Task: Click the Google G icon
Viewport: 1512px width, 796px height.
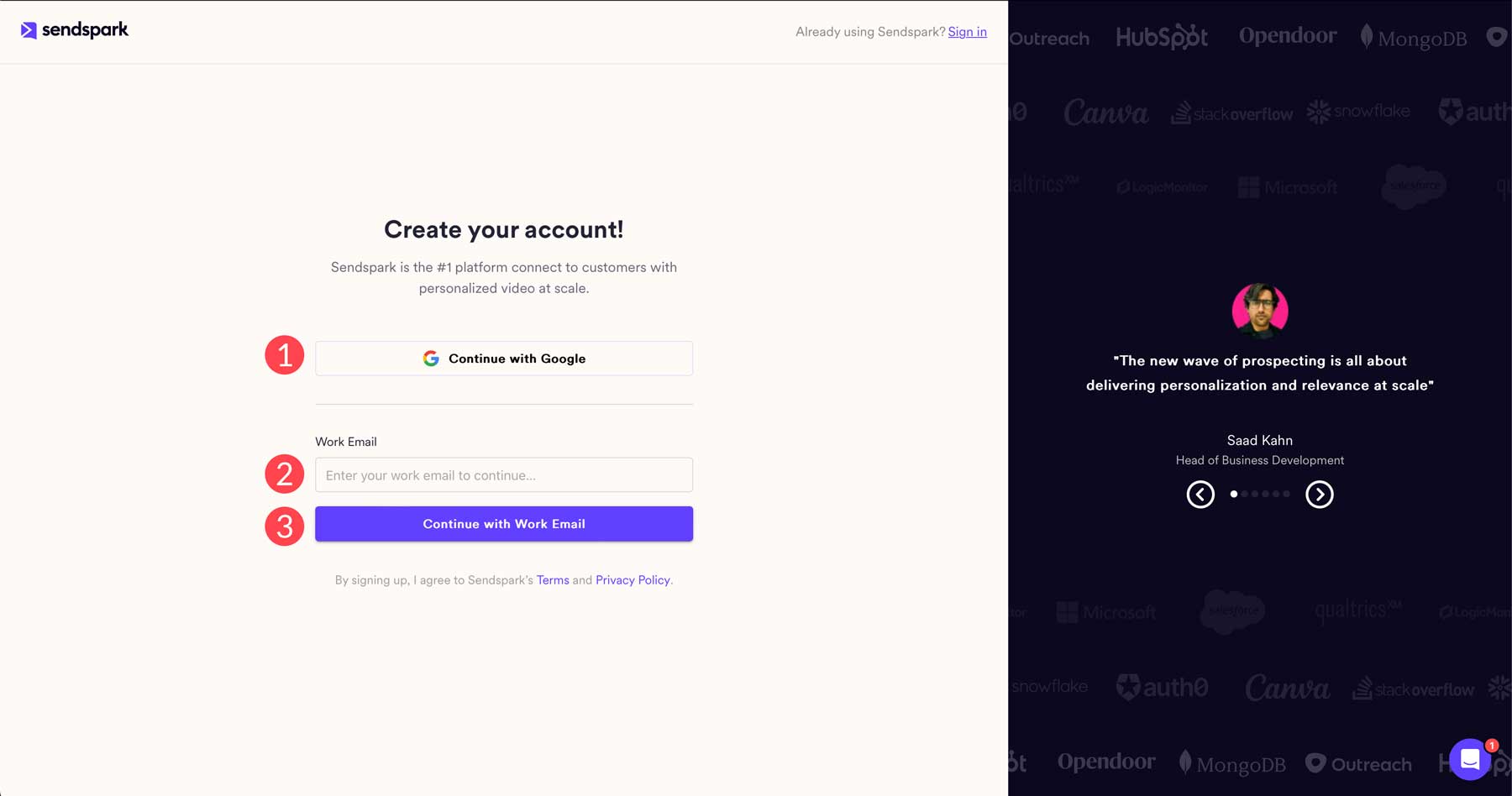Action: tap(430, 358)
